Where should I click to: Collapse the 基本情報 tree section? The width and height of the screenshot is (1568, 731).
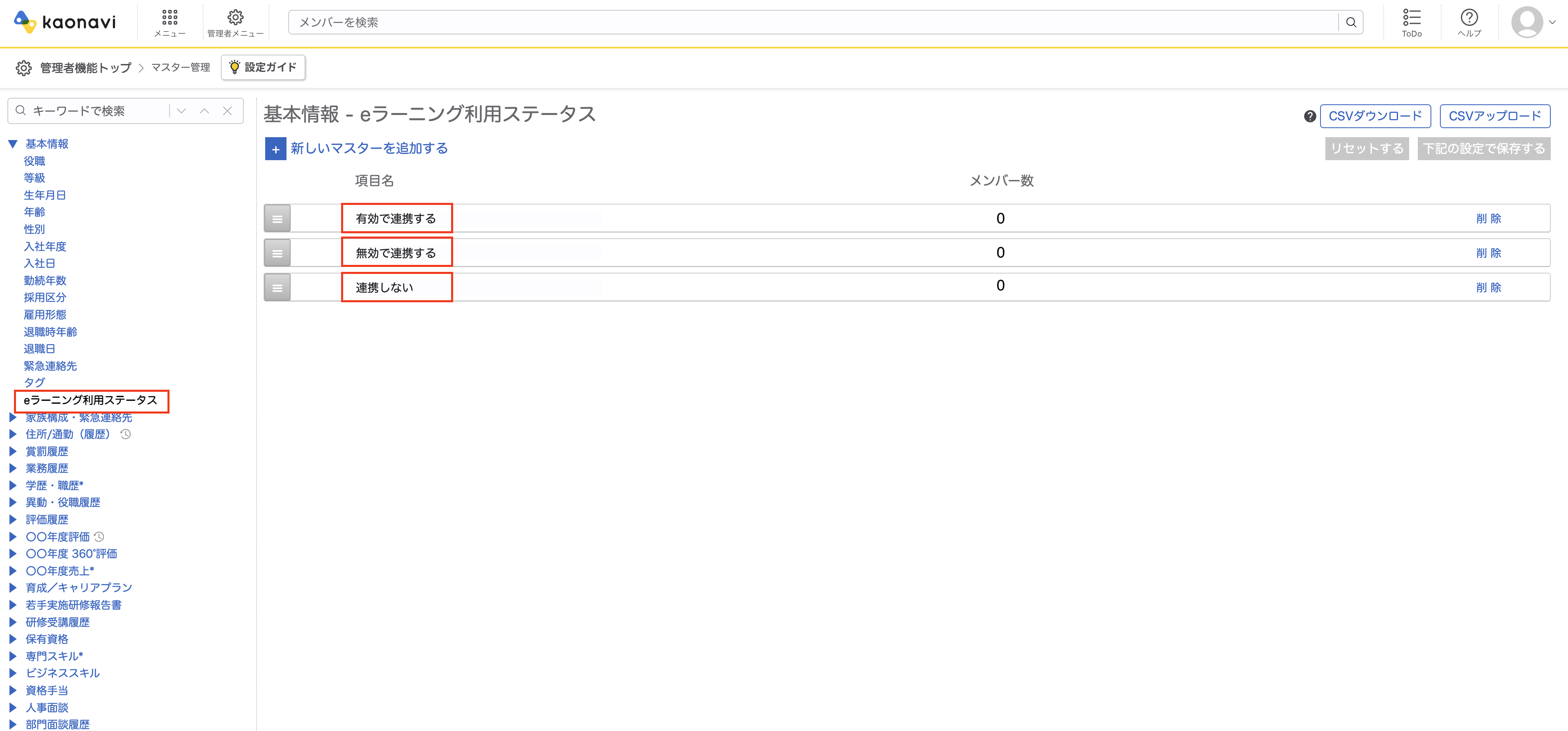[13, 145]
